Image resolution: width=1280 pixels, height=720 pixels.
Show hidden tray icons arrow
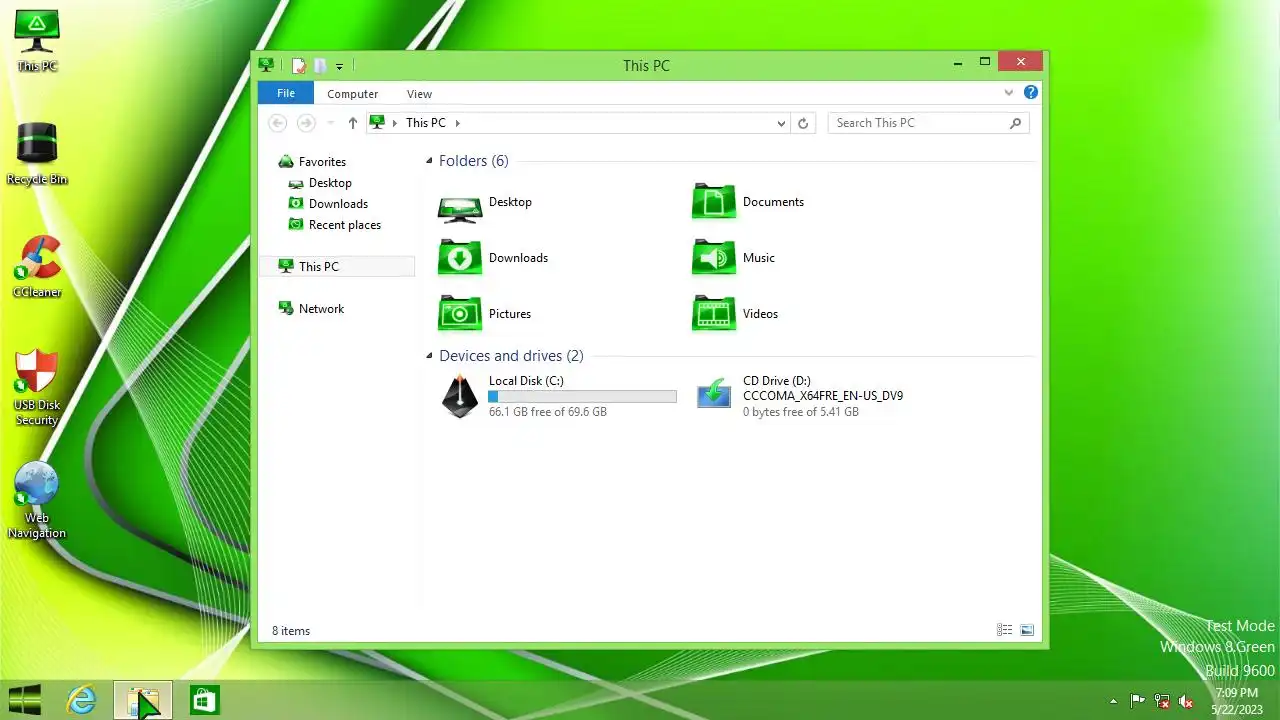click(x=1114, y=701)
